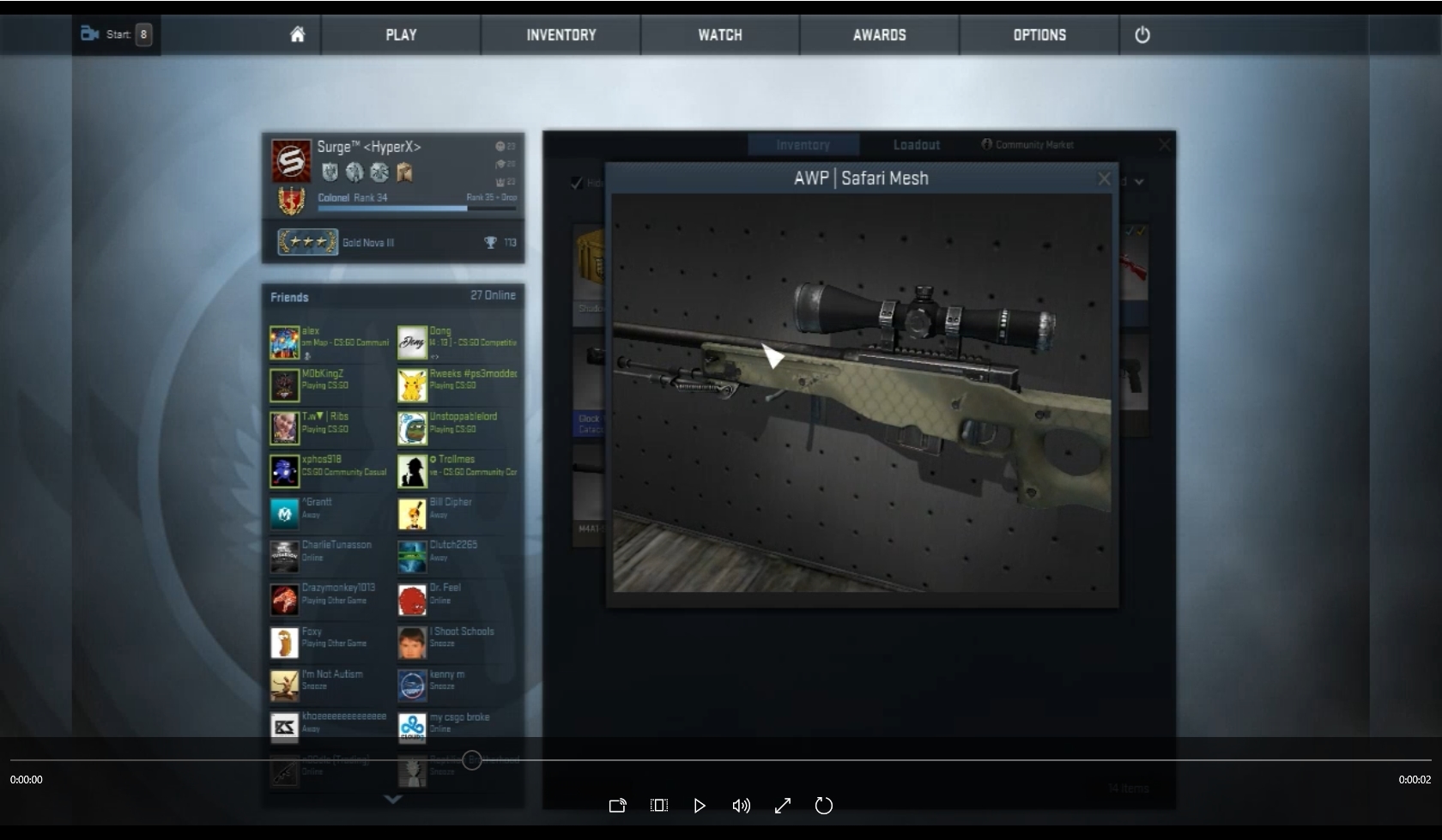
Task: Open the inventory sort dropdown arrow
Action: pyautogui.click(x=1139, y=182)
